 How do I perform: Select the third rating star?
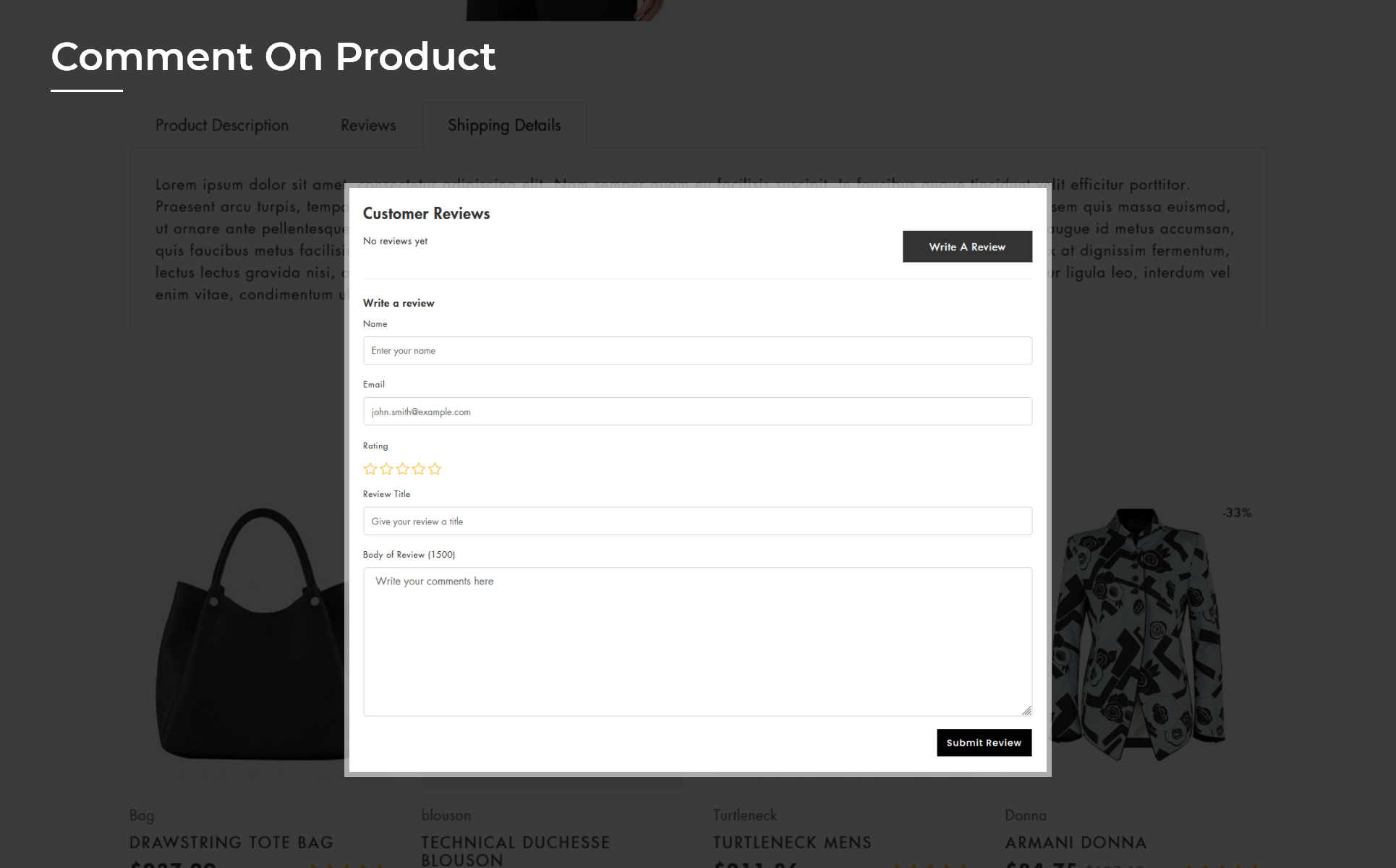tap(403, 469)
